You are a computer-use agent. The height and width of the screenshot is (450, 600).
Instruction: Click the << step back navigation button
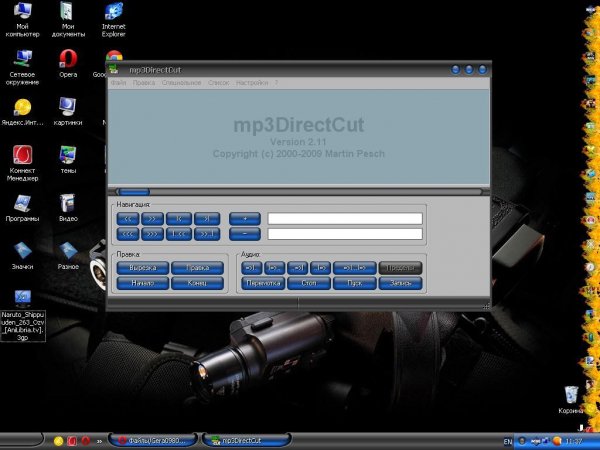pos(128,218)
